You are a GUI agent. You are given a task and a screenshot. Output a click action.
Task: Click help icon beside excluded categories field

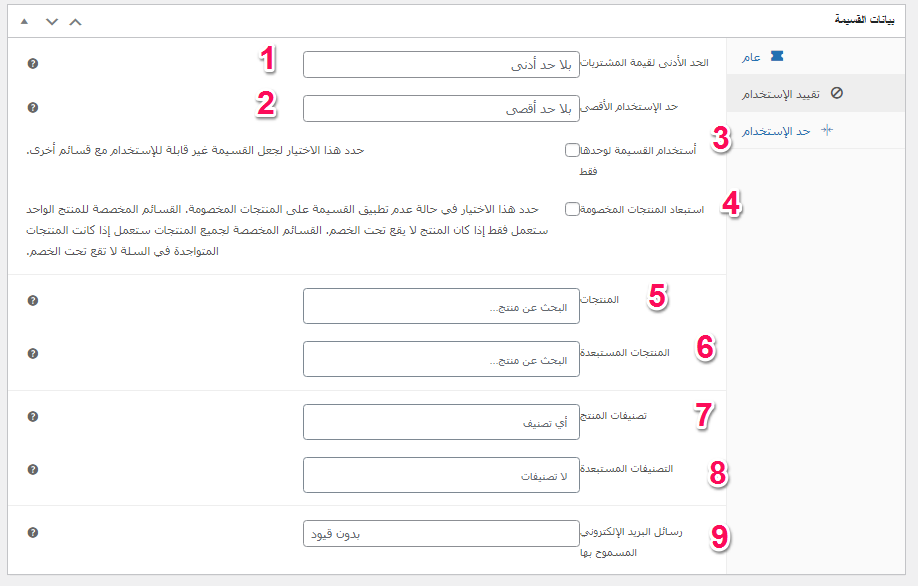pyautogui.click(x=33, y=469)
